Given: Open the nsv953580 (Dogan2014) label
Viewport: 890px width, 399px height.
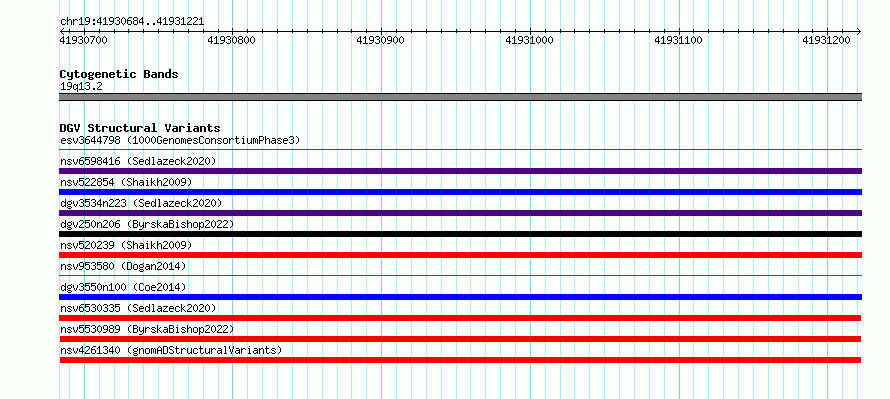Looking at the screenshot, I should point(123,266).
